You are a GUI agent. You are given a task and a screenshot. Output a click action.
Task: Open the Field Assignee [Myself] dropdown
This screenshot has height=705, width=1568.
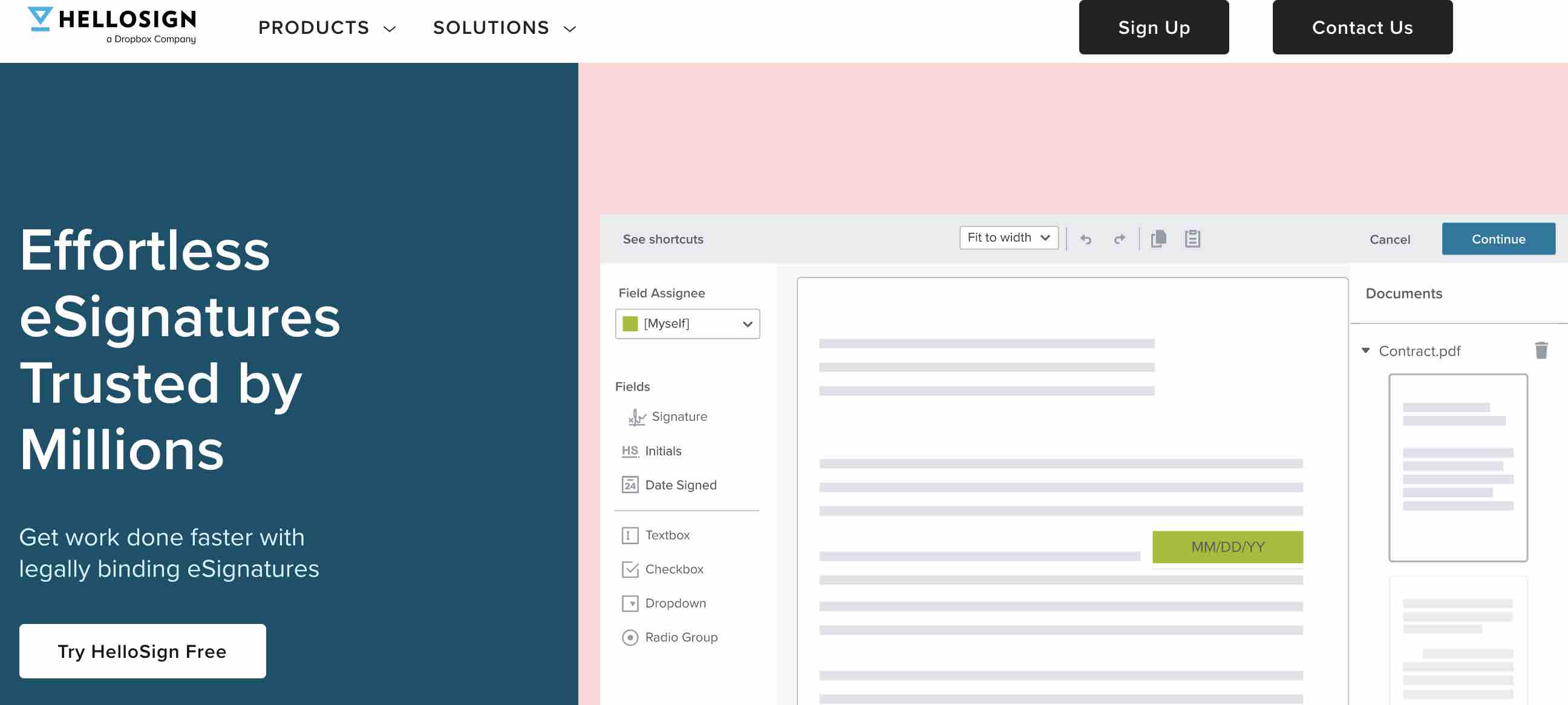[x=687, y=323]
